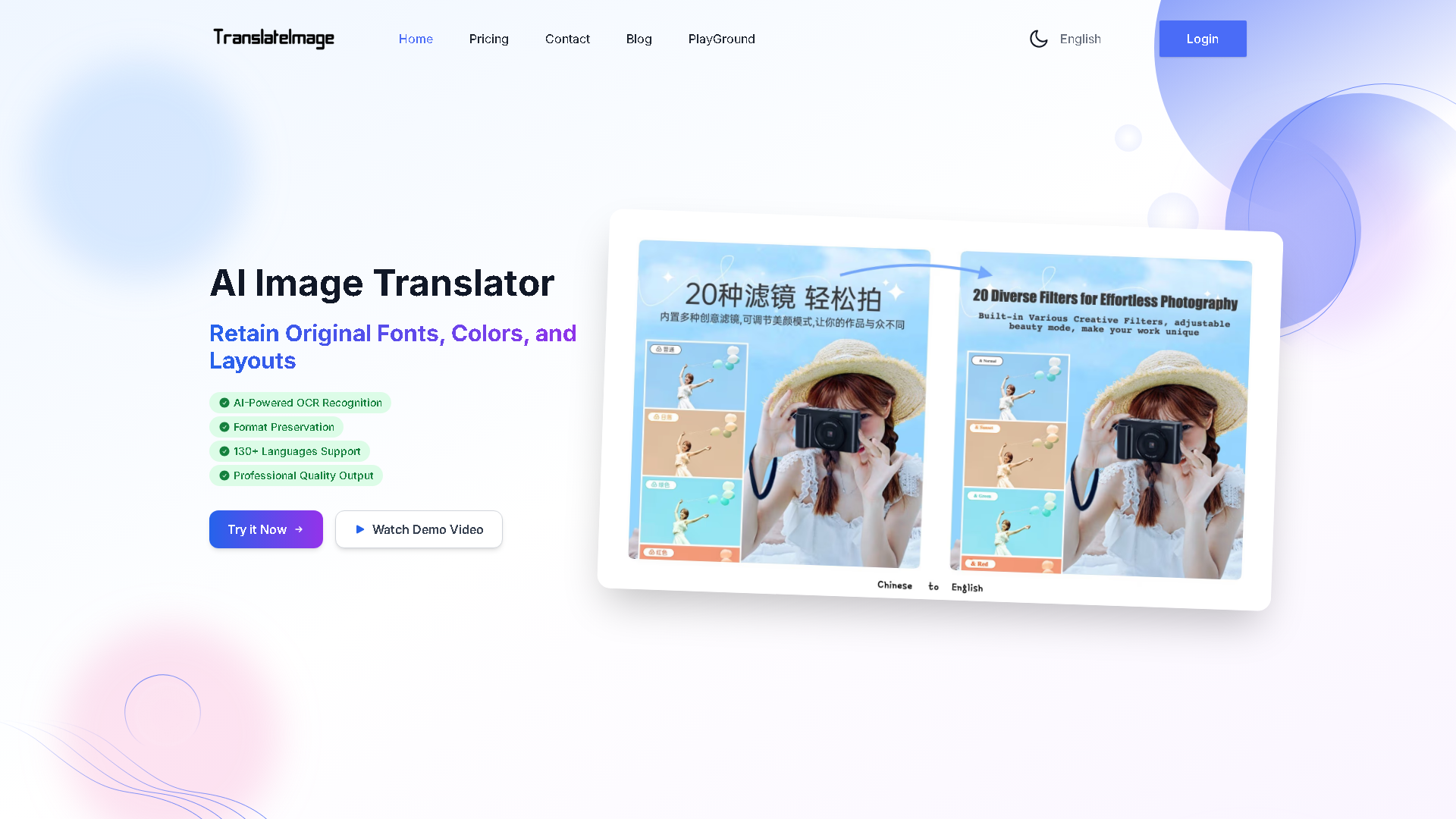This screenshot has width=1456, height=819.
Task: Click the Login button
Action: coord(1202,39)
